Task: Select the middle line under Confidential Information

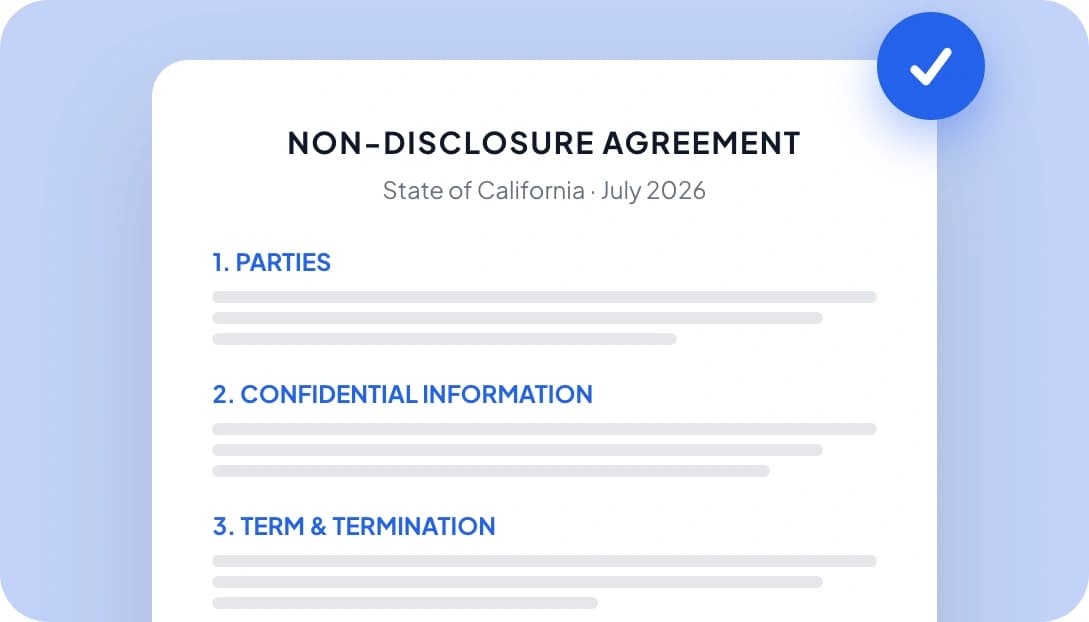Action: coord(517,450)
